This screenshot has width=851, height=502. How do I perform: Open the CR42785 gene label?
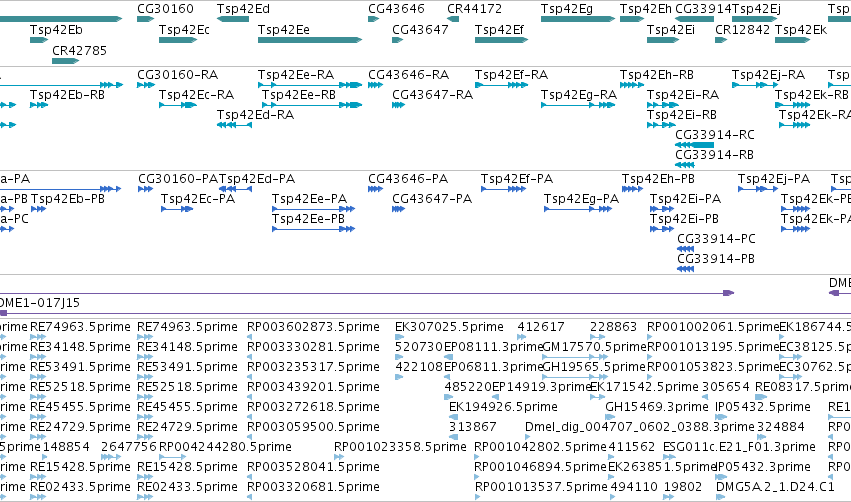[79, 50]
